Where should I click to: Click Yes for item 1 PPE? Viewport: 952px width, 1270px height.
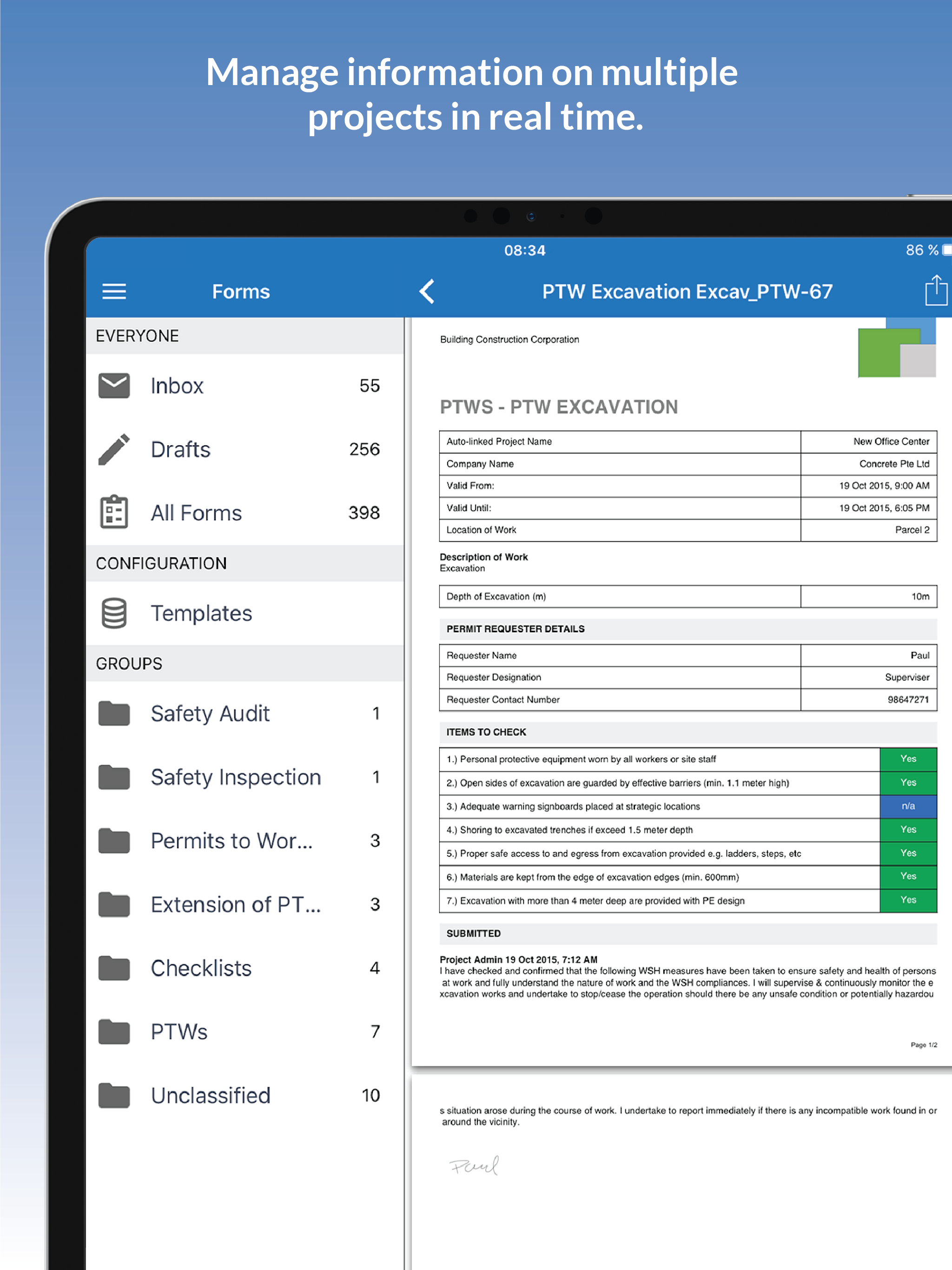click(x=908, y=759)
